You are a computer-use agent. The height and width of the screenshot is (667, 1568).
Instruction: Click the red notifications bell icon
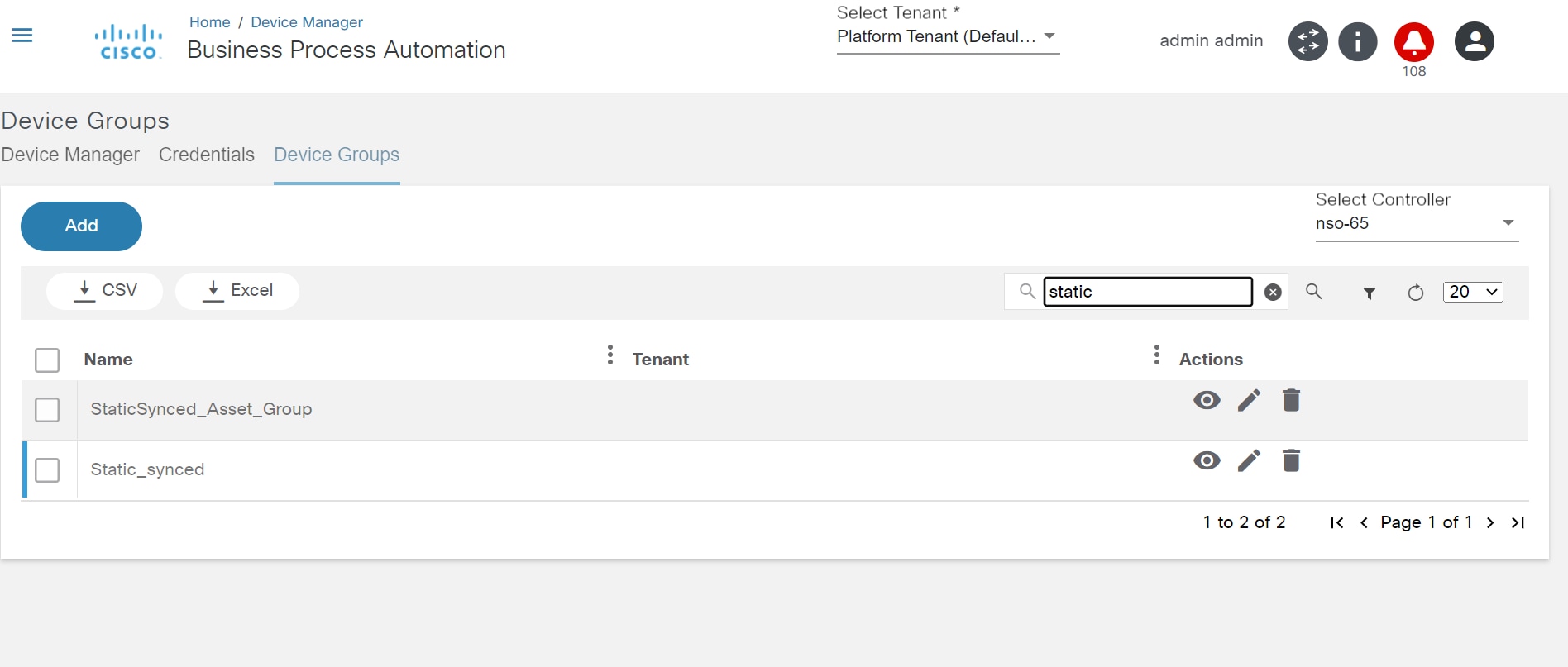1413,41
